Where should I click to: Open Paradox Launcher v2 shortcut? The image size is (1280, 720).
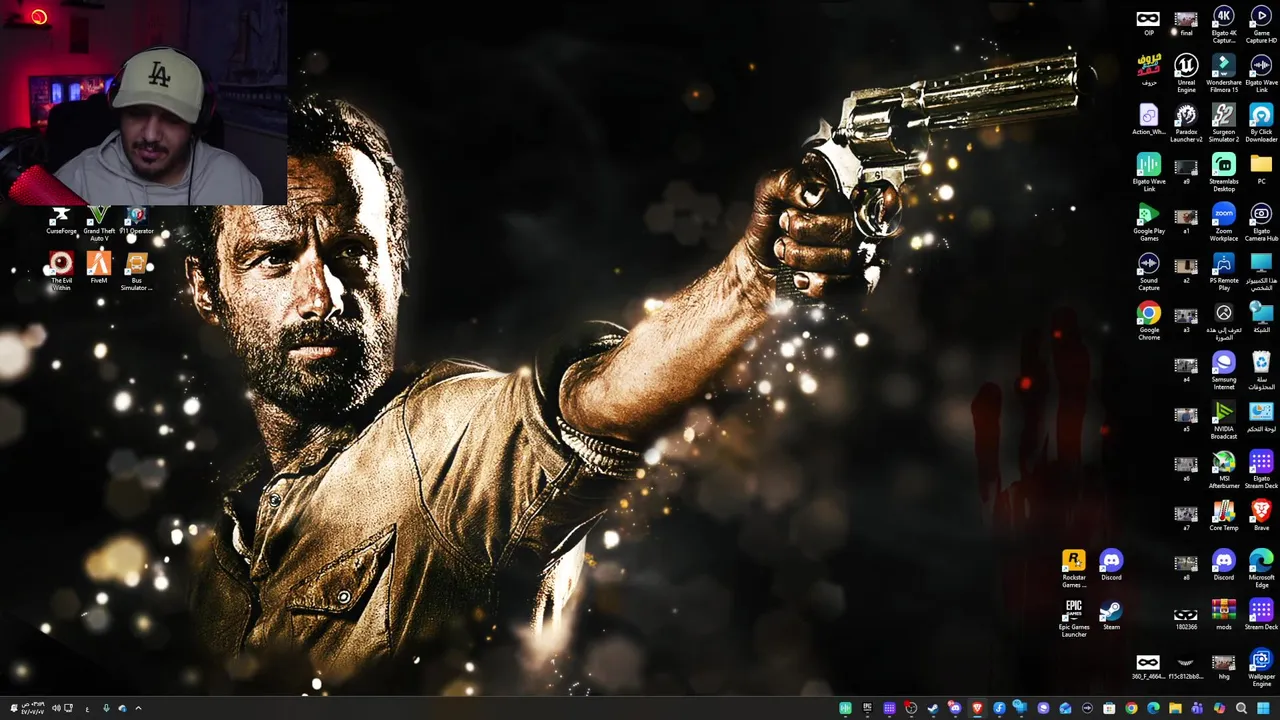(x=1186, y=123)
